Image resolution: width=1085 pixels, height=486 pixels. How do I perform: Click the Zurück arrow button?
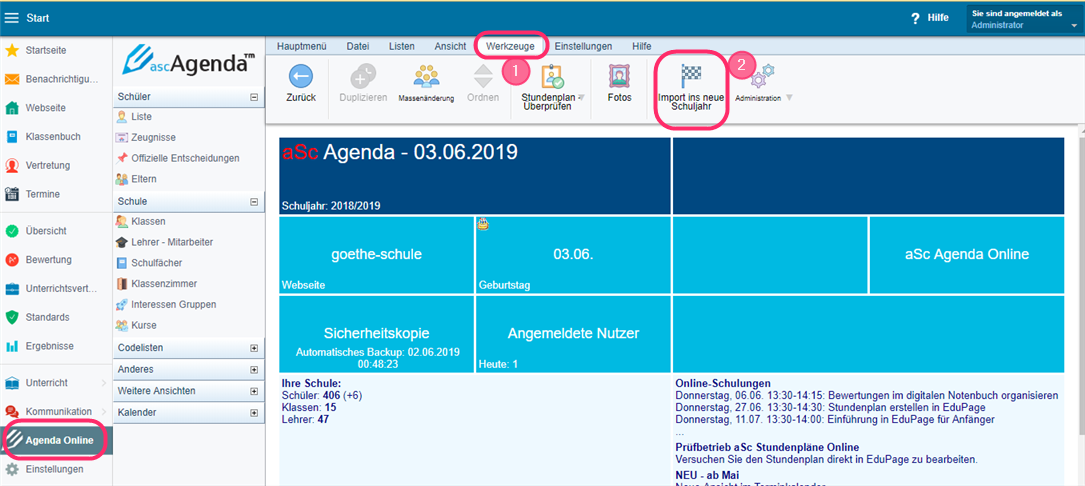[301, 77]
